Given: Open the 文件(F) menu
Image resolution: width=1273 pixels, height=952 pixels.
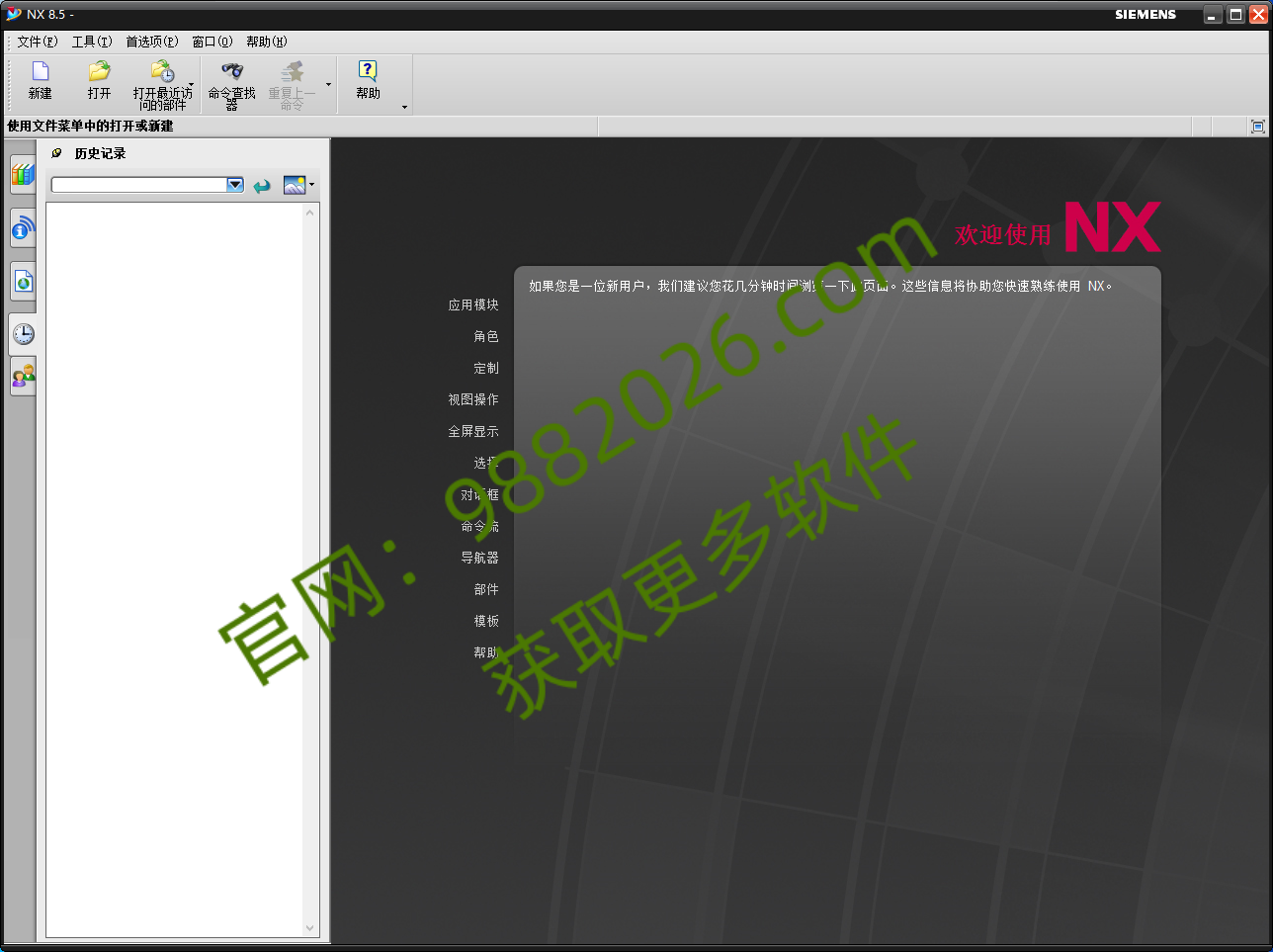Looking at the screenshot, I should coord(38,42).
